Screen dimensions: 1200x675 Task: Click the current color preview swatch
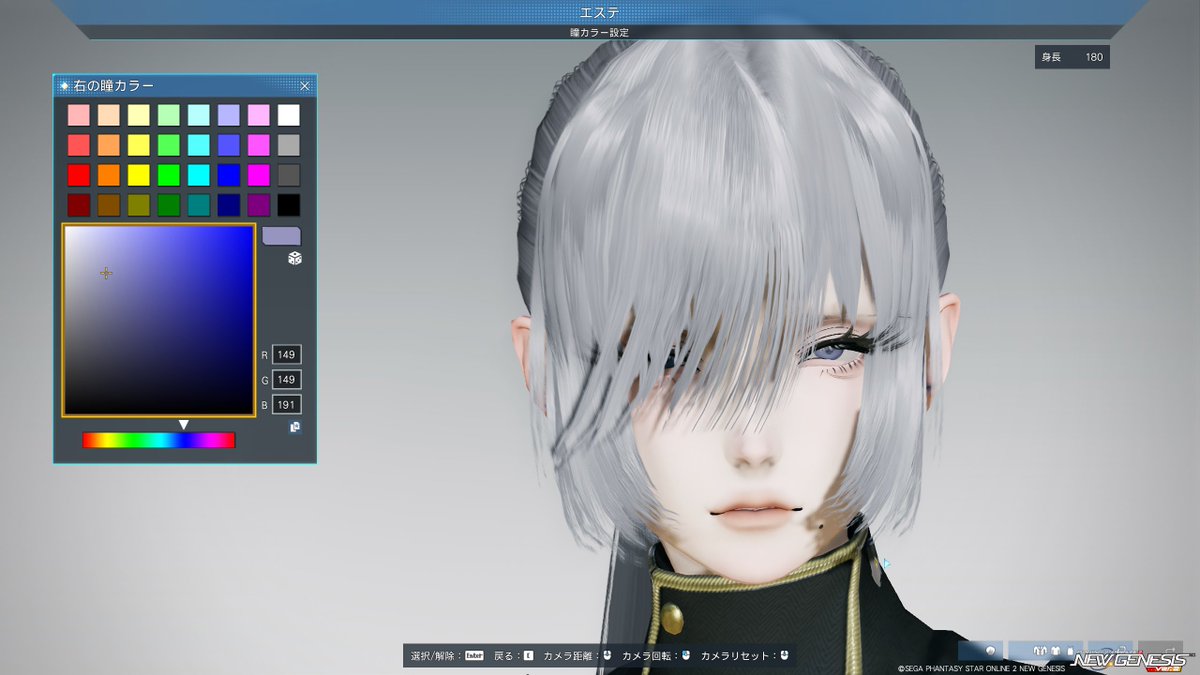(281, 236)
